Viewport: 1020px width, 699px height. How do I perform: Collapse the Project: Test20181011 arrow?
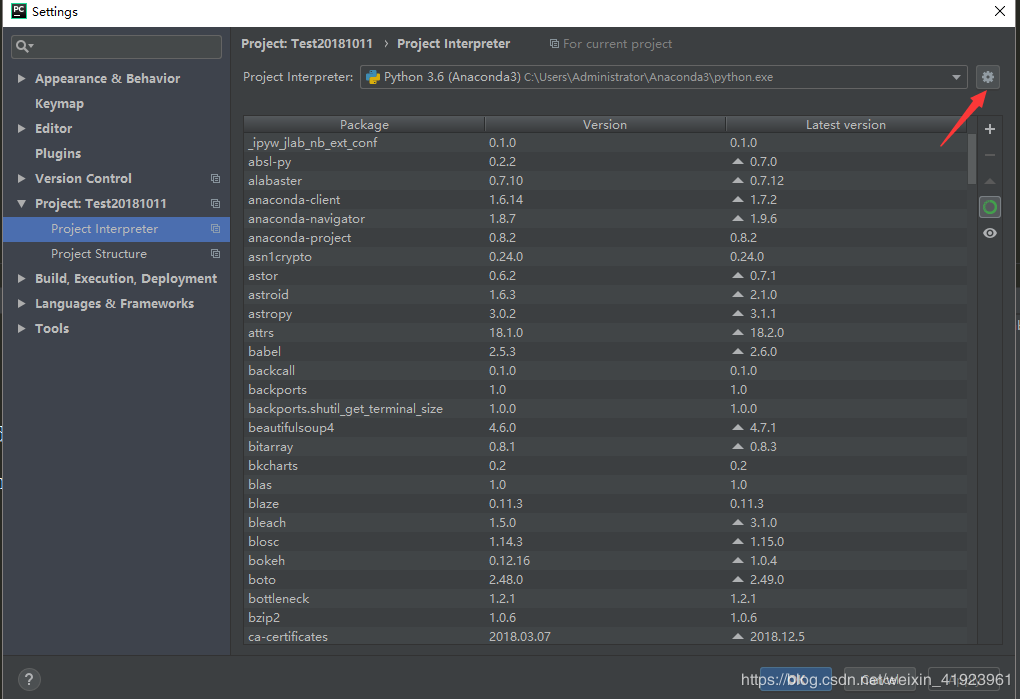(21, 204)
